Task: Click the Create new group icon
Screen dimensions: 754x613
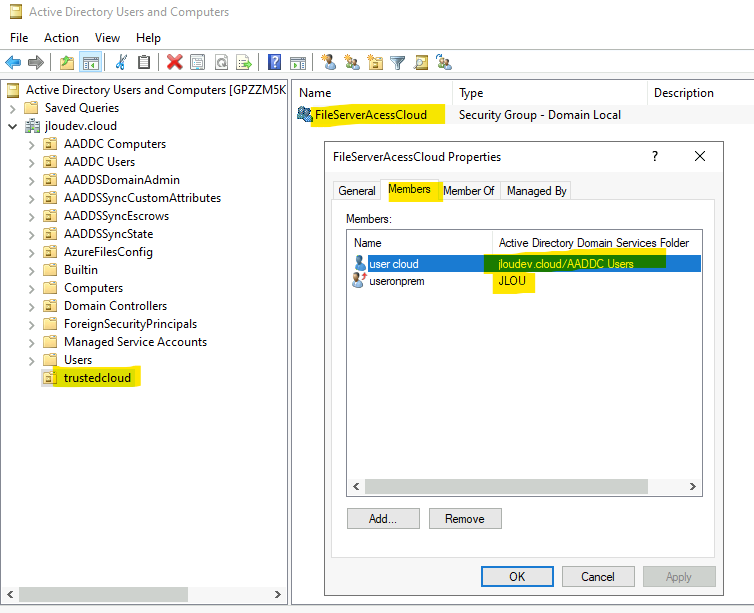Action: click(352, 62)
